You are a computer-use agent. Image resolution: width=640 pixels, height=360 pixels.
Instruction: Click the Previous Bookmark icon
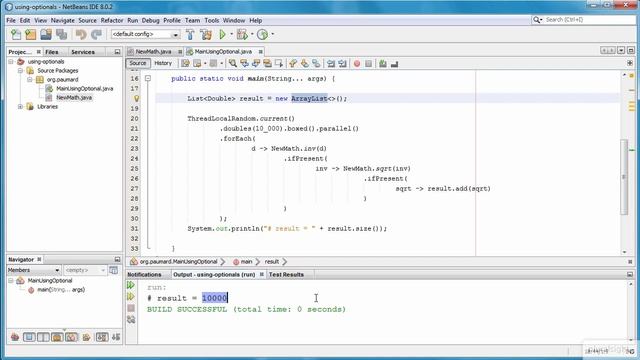click(293, 64)
